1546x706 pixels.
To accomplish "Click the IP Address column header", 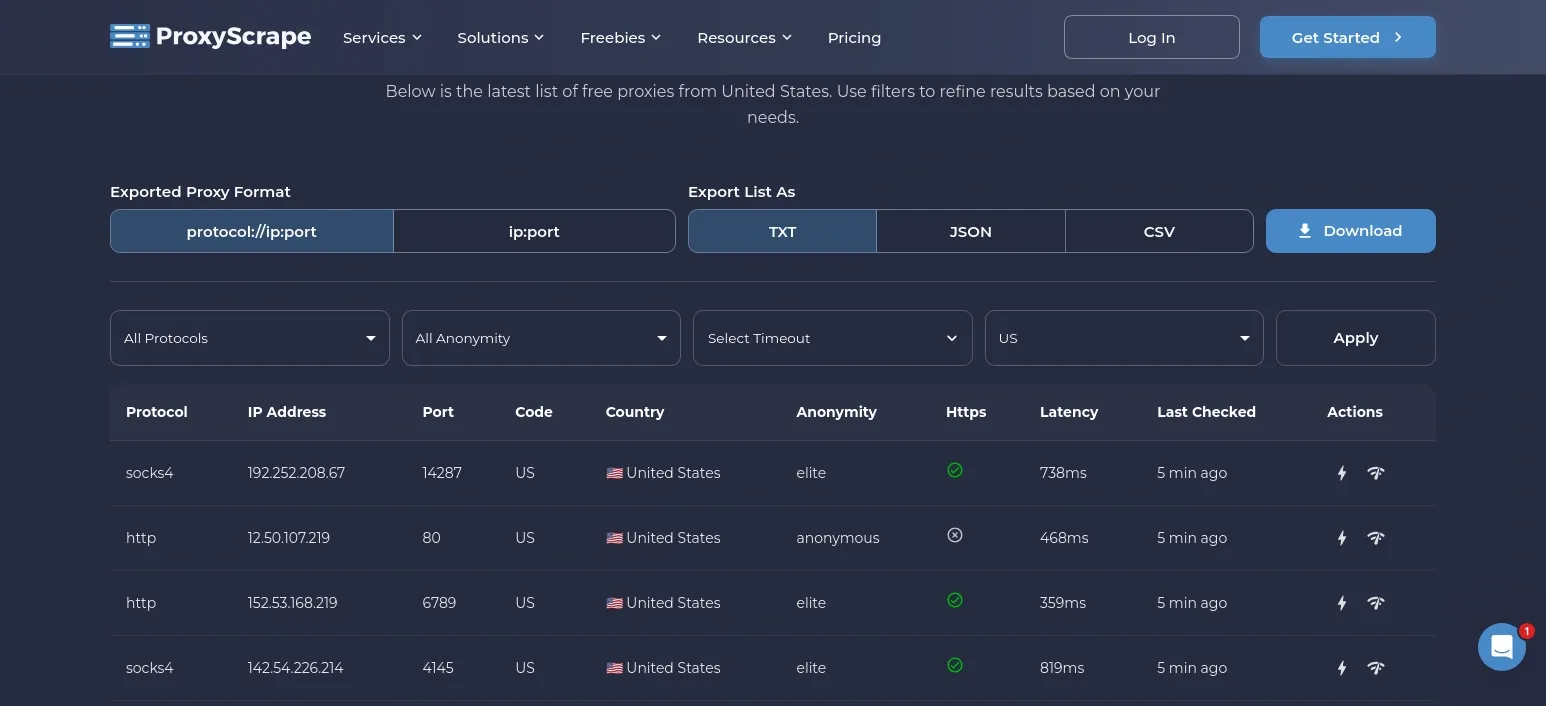I will click(287, 412).
